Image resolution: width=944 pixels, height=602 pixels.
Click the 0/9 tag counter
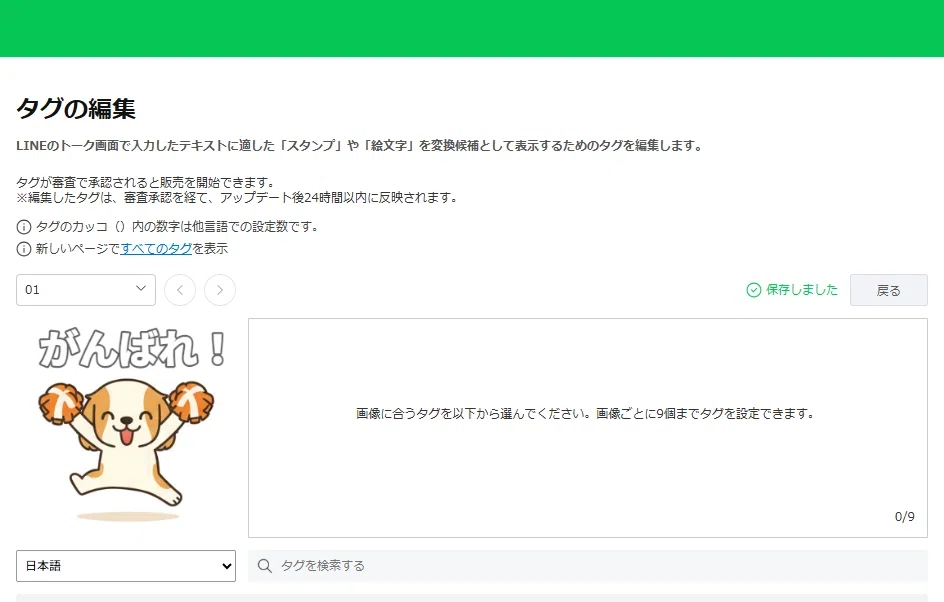(x=904, y=517)
